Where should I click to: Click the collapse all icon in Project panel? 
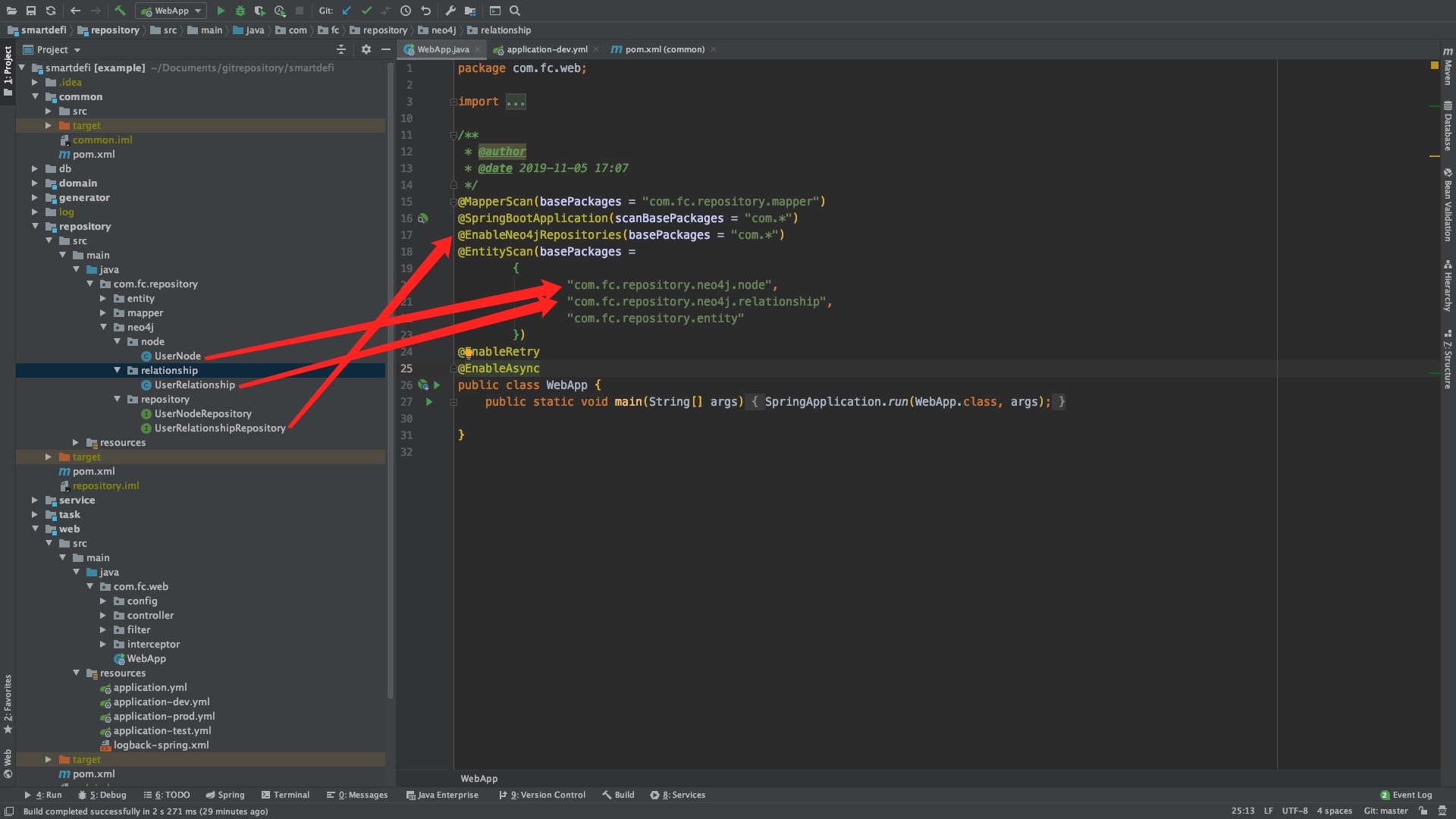tap(341, 49)
